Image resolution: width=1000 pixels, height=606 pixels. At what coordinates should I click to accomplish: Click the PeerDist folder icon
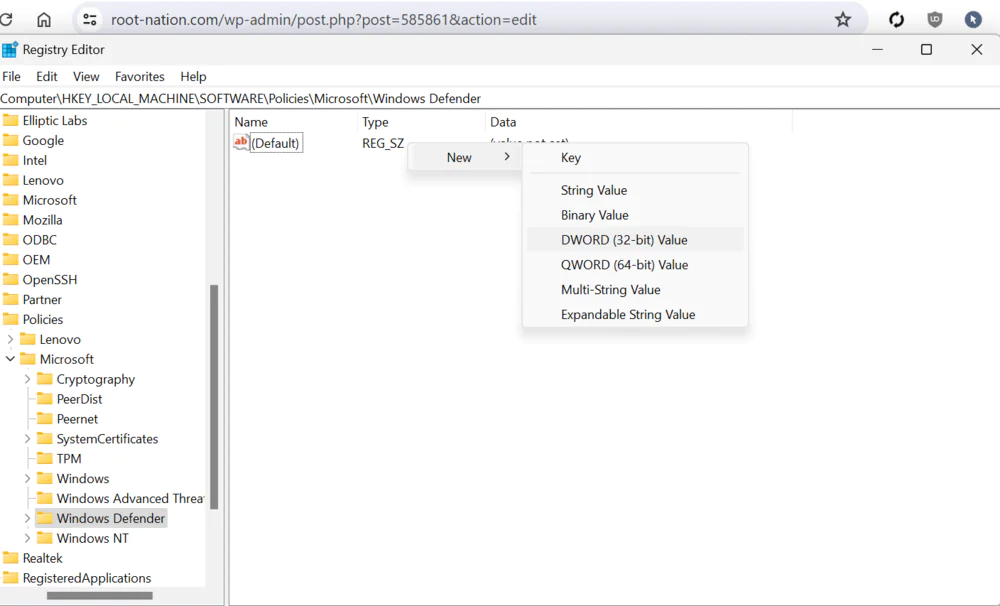[x=45, y=398]
